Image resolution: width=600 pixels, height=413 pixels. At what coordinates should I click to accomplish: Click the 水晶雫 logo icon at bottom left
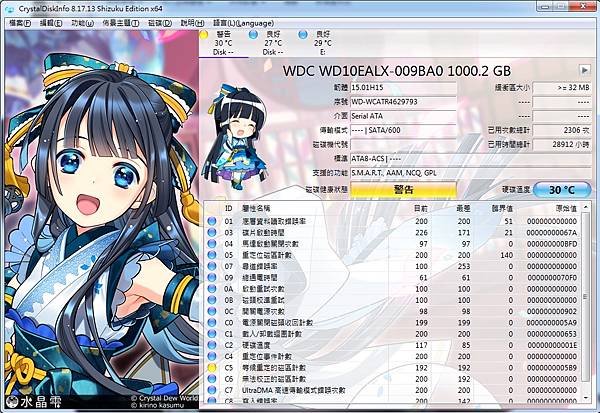[x=14, y=402]
